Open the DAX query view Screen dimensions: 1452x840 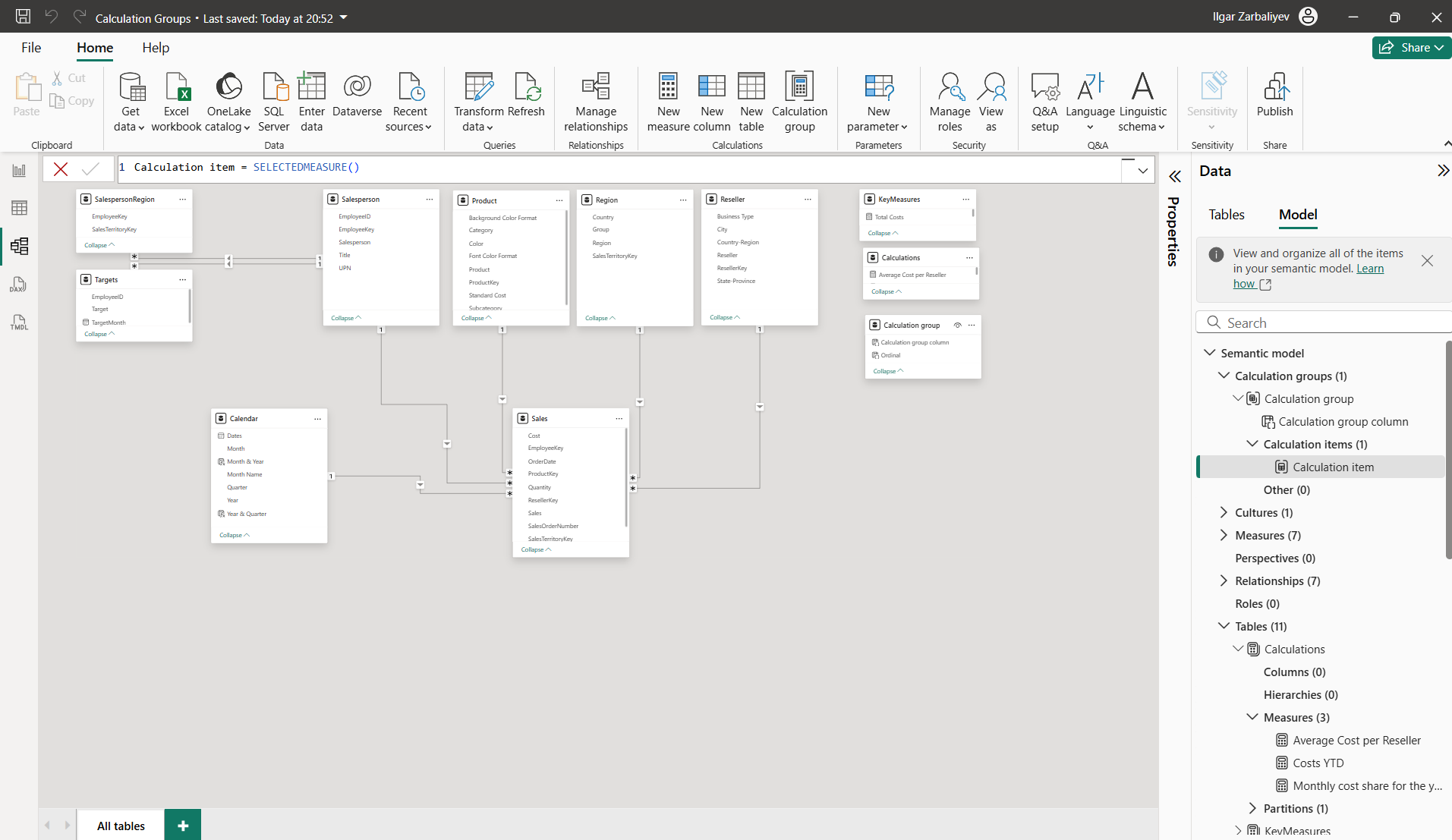20,285
